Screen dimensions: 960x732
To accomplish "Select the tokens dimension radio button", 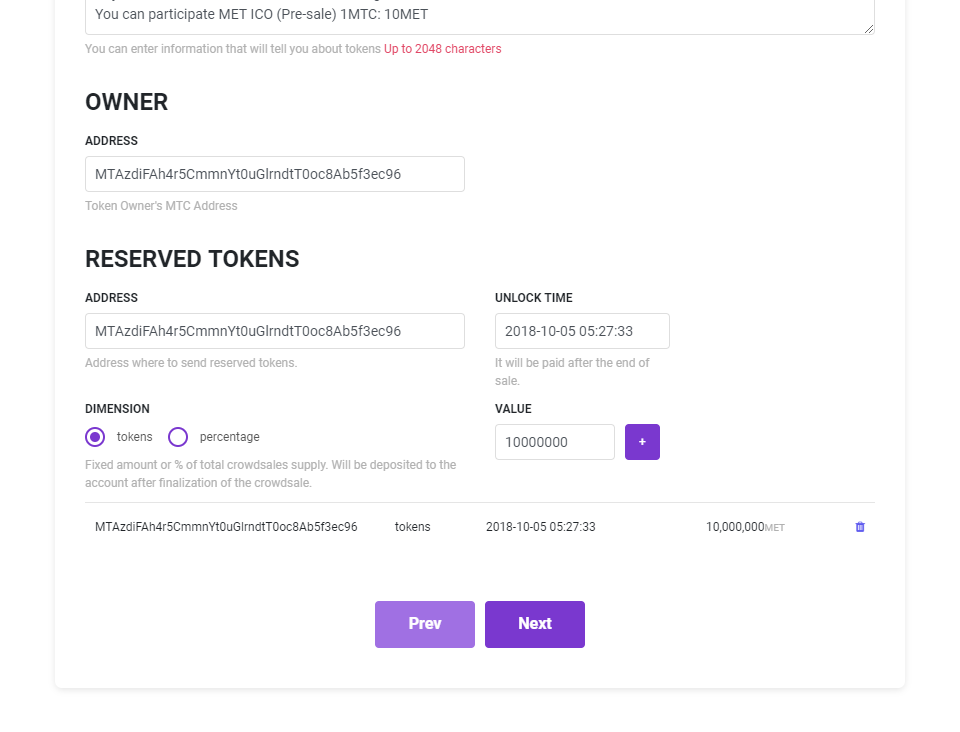I will 95,437.
